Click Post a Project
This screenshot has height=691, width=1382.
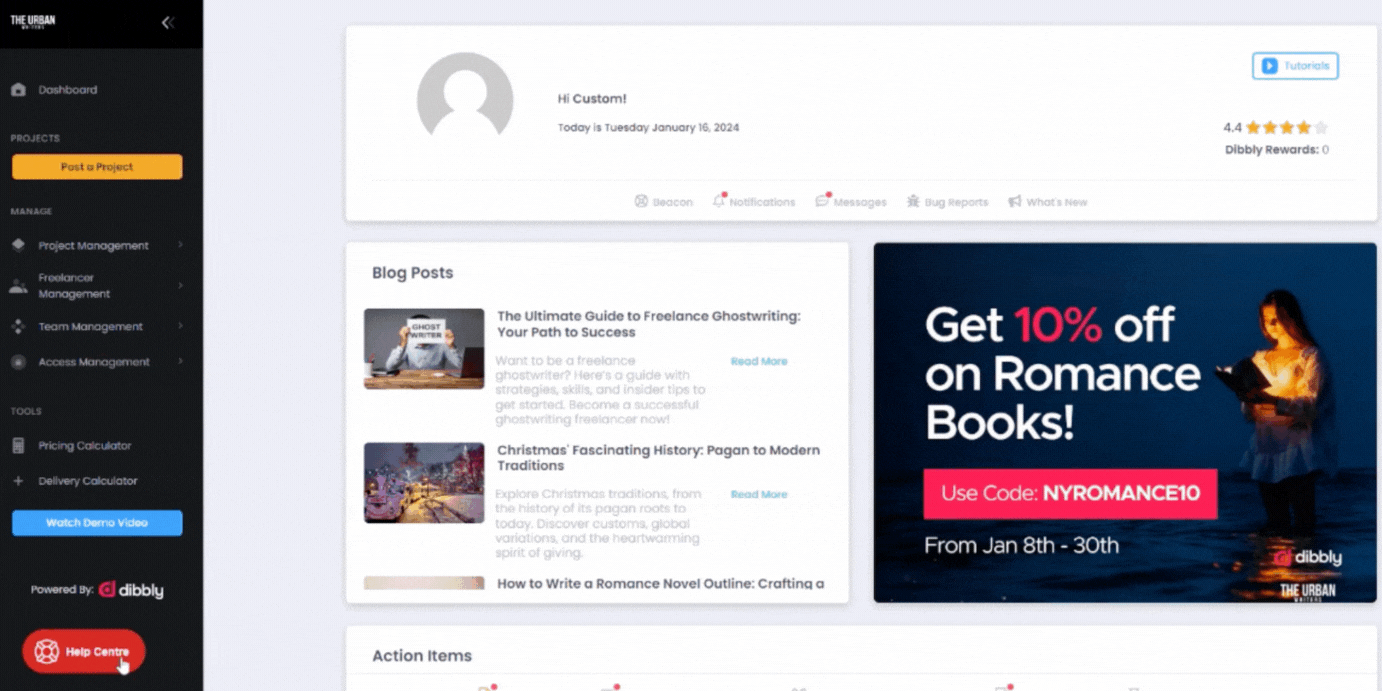coord(96,166)
